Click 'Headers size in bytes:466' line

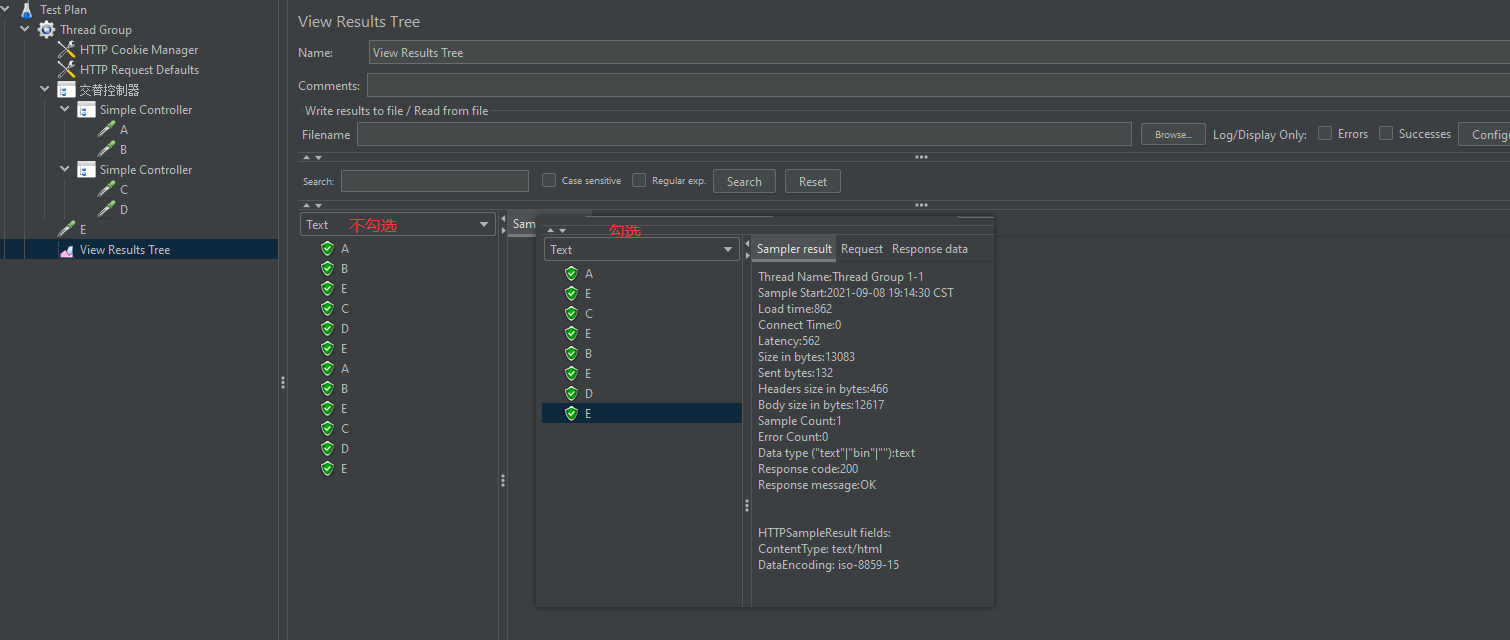(x=823, y=389)
